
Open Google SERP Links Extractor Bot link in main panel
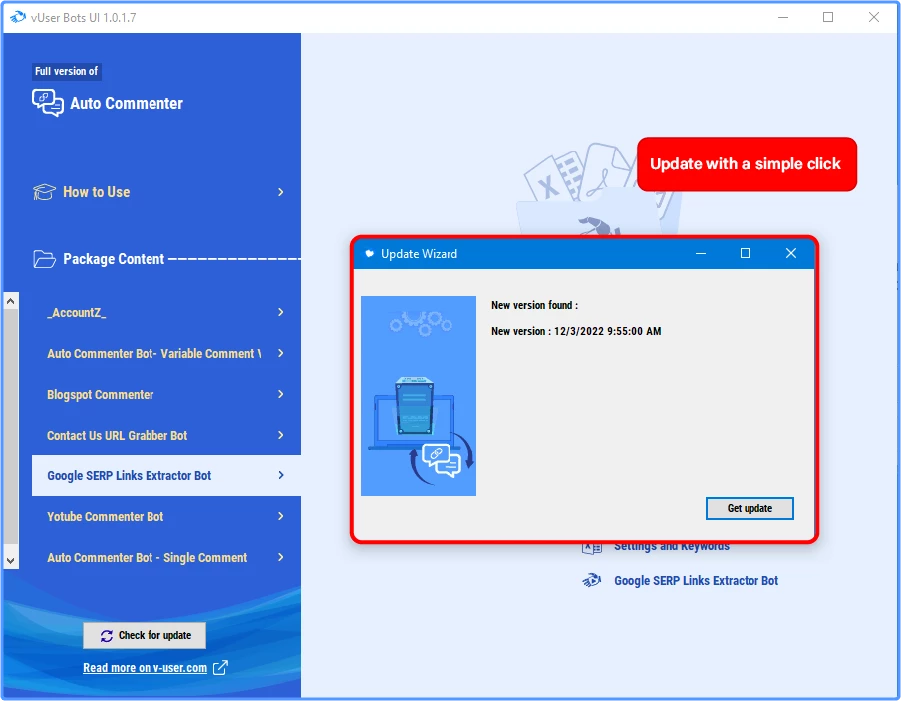pyautogui.click(x=696, y=580)
